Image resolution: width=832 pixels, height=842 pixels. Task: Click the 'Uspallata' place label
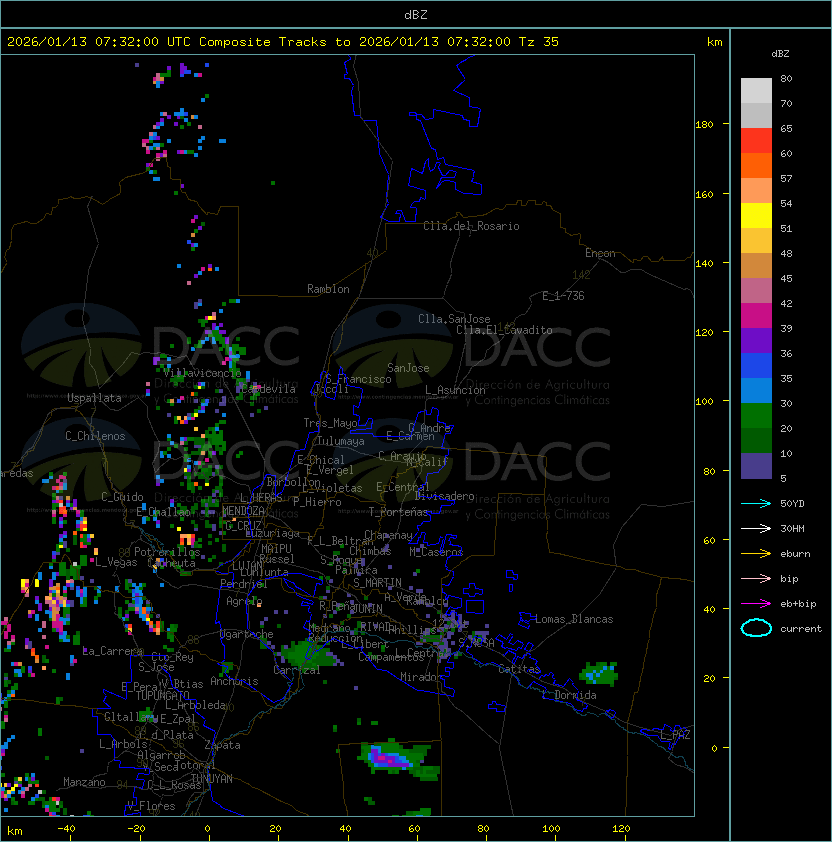(94, 398)
